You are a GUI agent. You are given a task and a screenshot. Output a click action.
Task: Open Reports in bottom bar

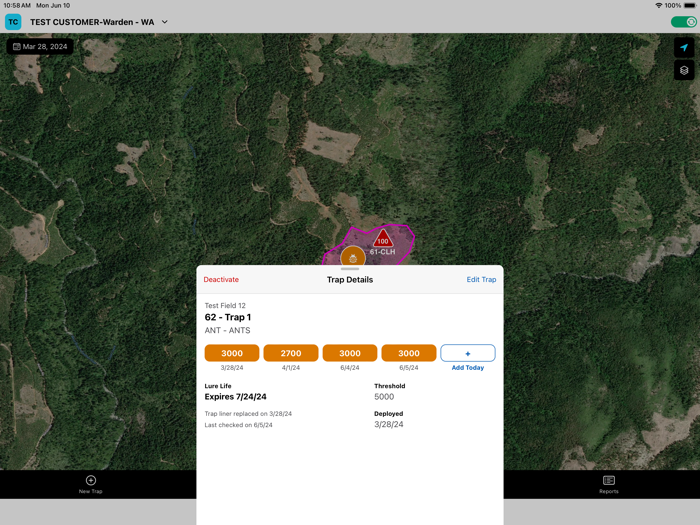click(x=609, y=484)
